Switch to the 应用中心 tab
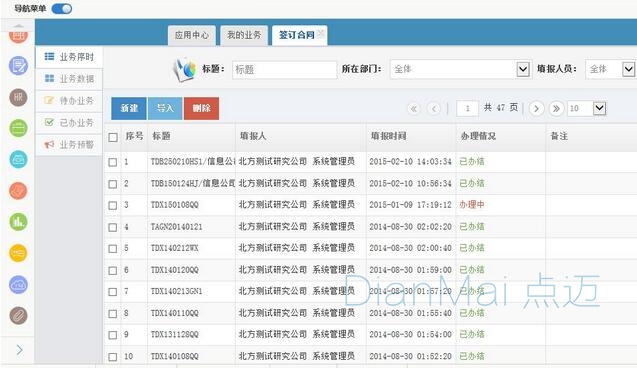This screenshot has height=368, width=637. pyautogui.click(x=192, y=35)
